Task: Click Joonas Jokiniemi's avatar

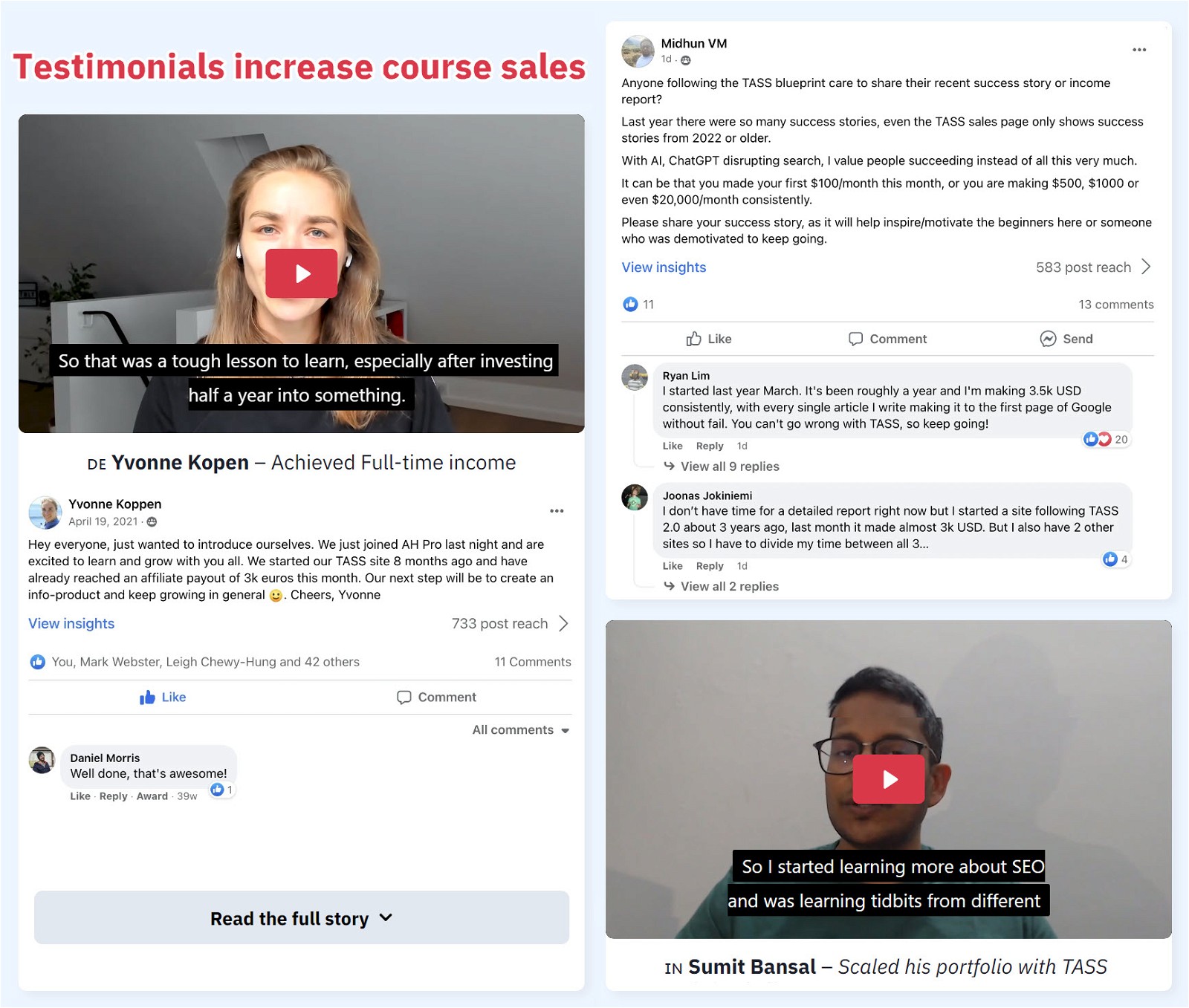Action: (635, 498)
